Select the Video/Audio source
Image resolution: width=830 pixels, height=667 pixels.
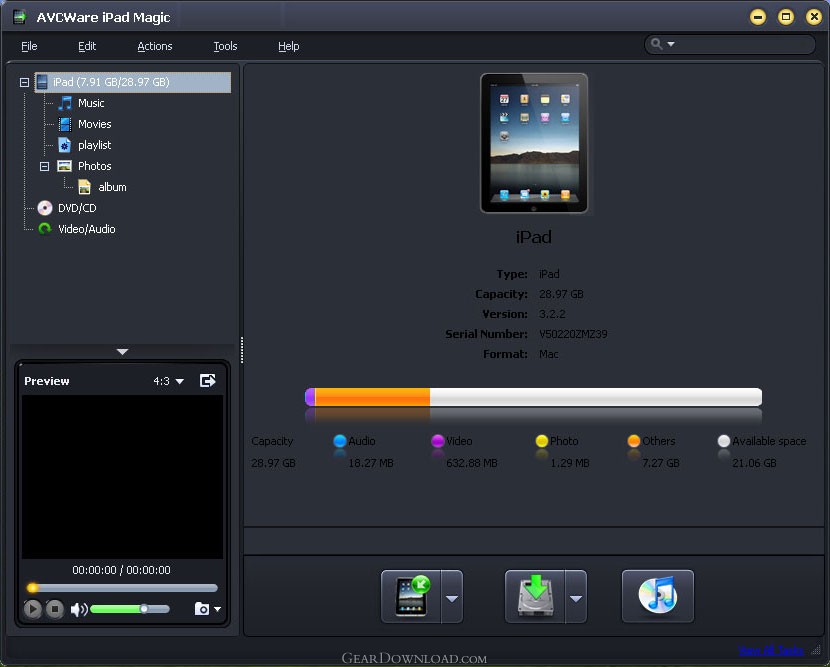(87, 229)
